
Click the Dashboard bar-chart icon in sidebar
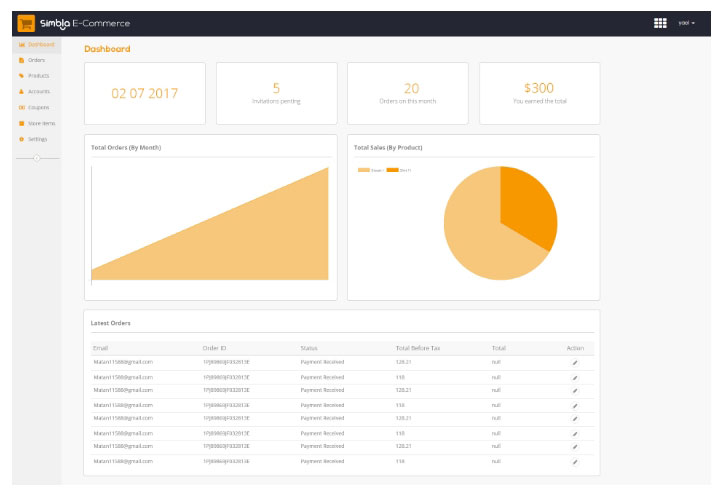(x=22, y=45)
